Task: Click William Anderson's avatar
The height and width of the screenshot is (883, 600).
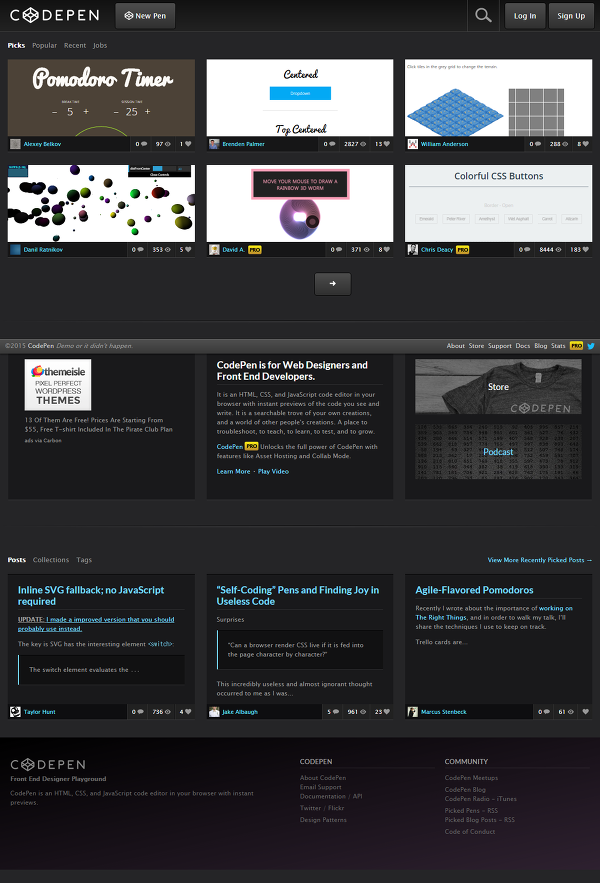Action: (x=412, y=144)
